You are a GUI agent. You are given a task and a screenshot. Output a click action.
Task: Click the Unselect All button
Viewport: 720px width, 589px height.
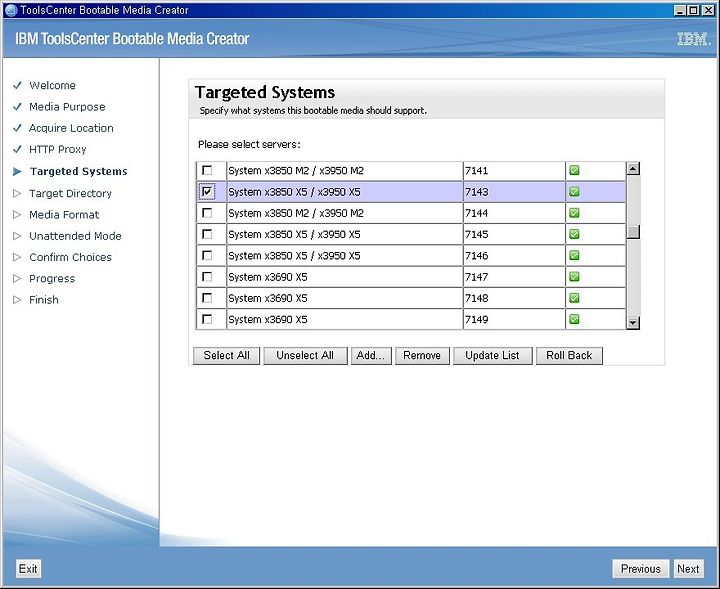tap(305, 355)
